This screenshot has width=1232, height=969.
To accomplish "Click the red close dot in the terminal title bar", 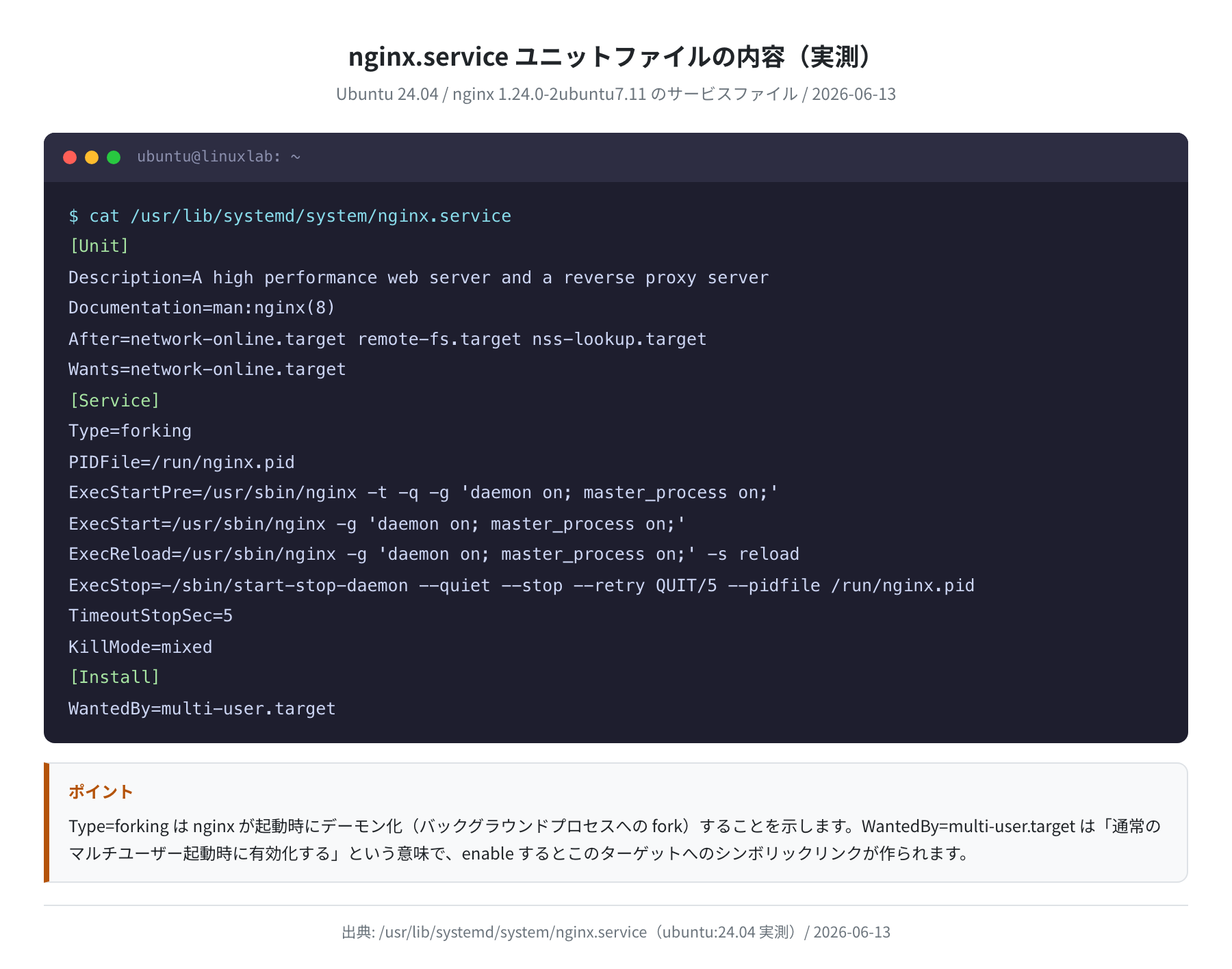I will pos(70,157).
